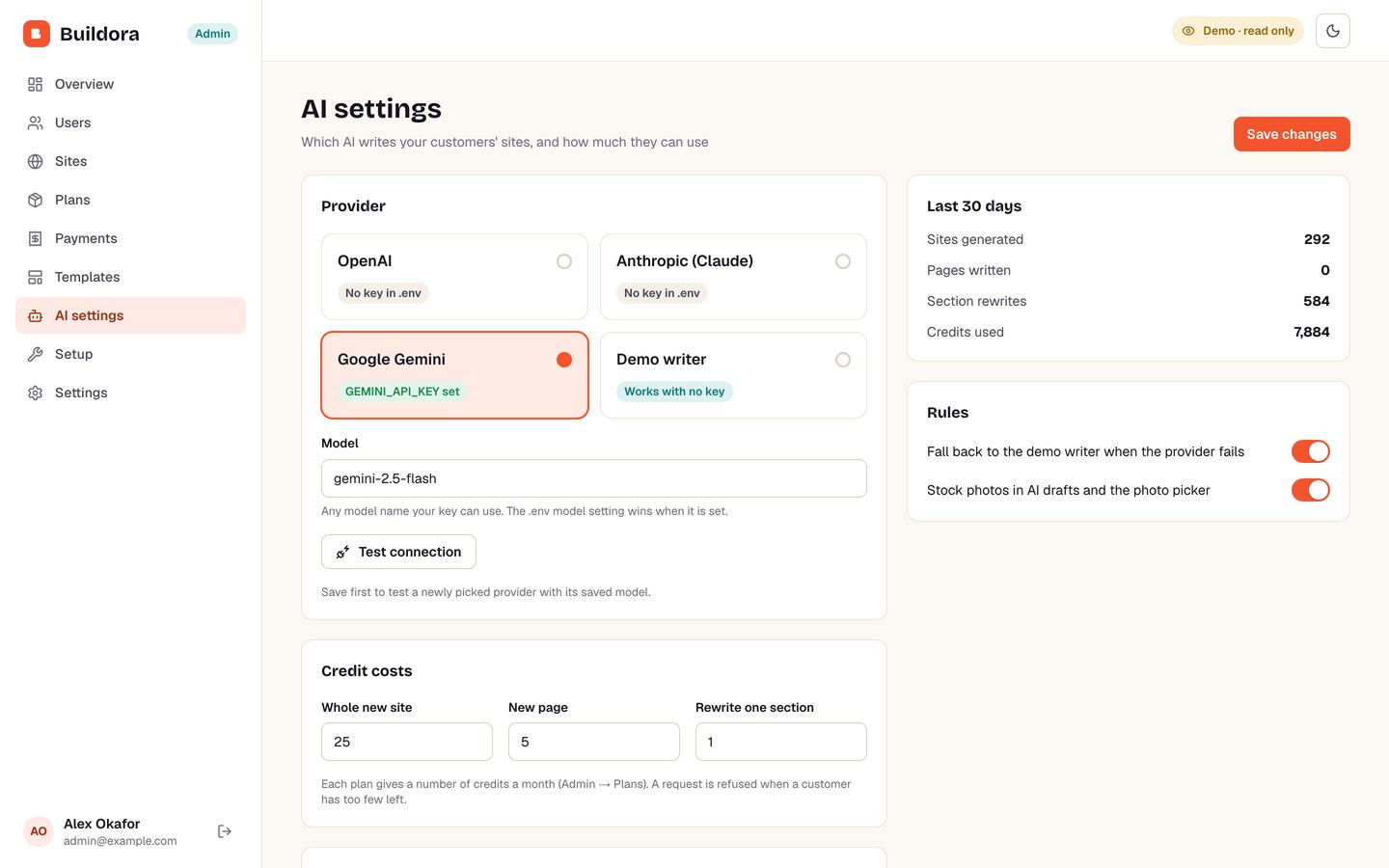Viewport: 1389px width, 868px height.
Task: Click the eye icon in the Demo badge
Action: tap(1188, 31)
